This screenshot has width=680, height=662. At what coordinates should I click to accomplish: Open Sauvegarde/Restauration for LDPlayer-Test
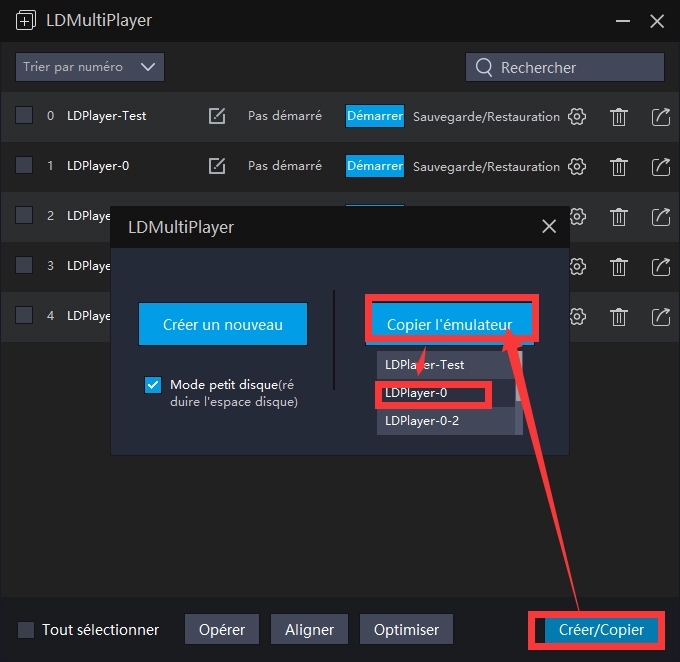486,117
